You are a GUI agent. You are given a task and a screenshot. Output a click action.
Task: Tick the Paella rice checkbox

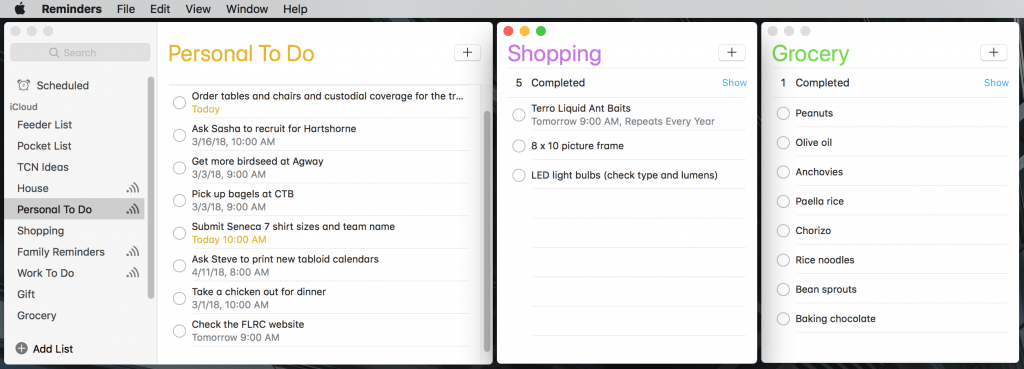(x=783, y=201)
